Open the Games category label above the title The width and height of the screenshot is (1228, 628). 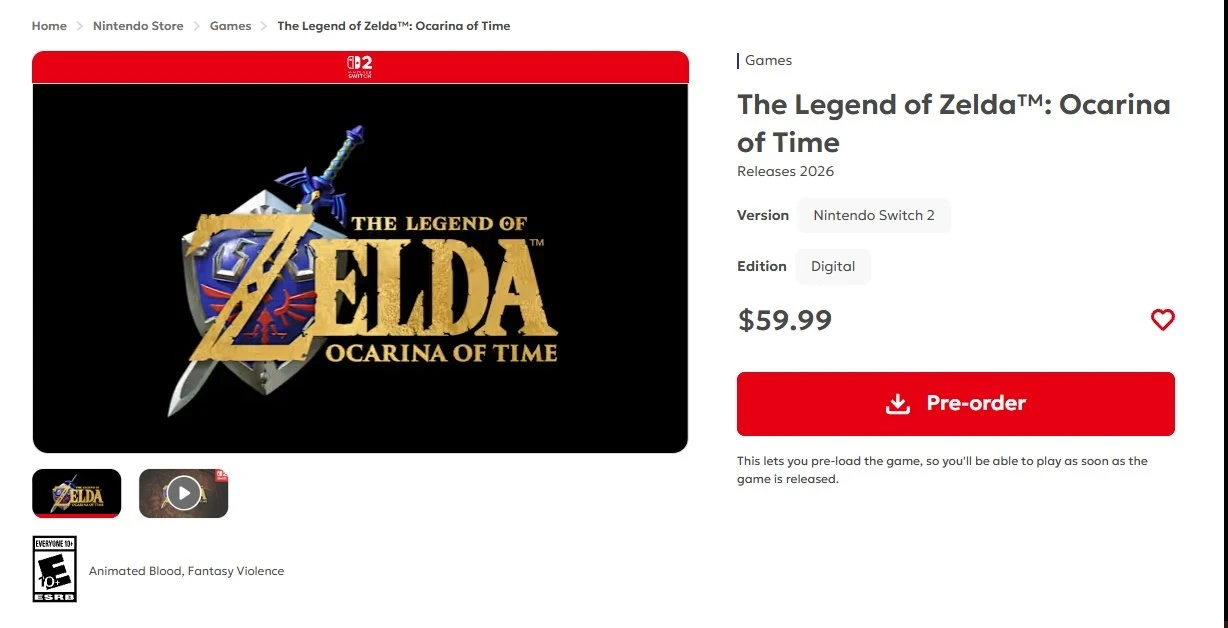pyautogui.click(x=768, y=61)
